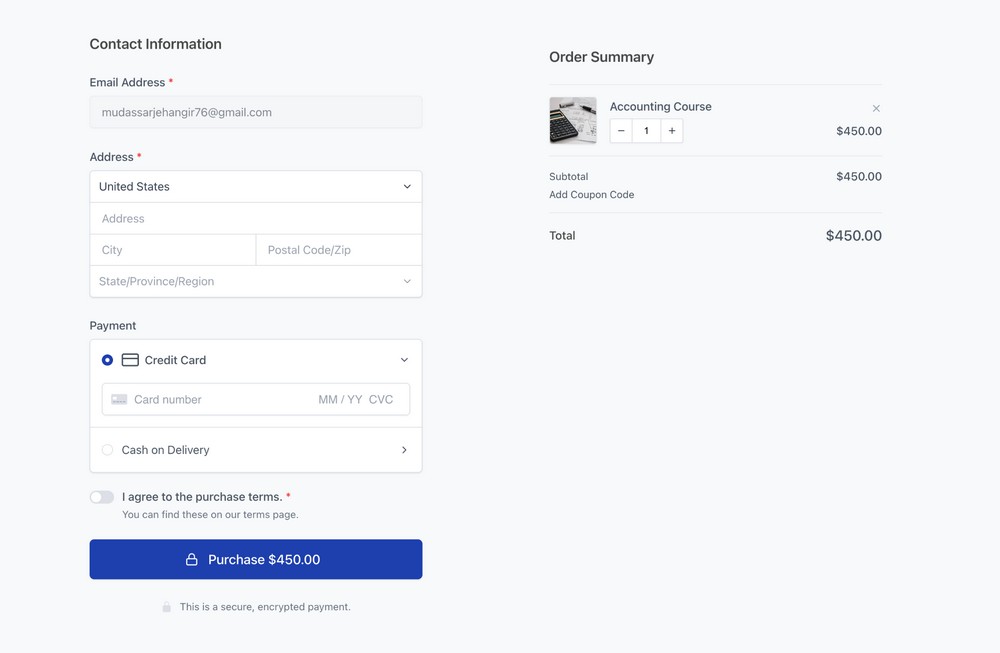The height and width of the screenshot is (653, 1000).
Task: Click the chevron next to Cash on Delivery
Action: [x=405, y=449]
